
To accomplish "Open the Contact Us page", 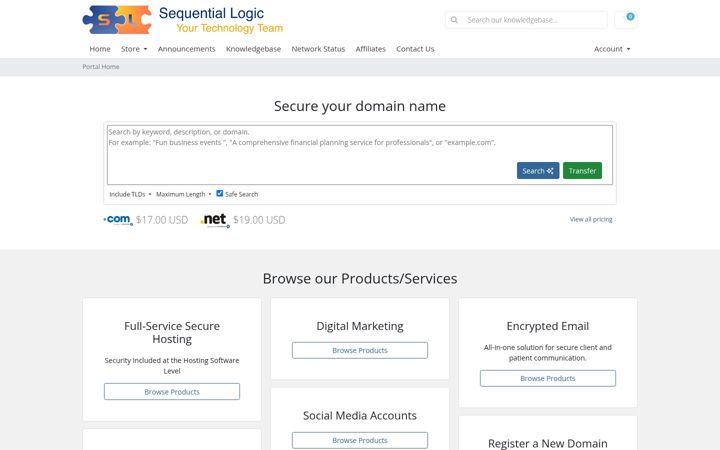I will pyautogui.click(x=415, y=49).
